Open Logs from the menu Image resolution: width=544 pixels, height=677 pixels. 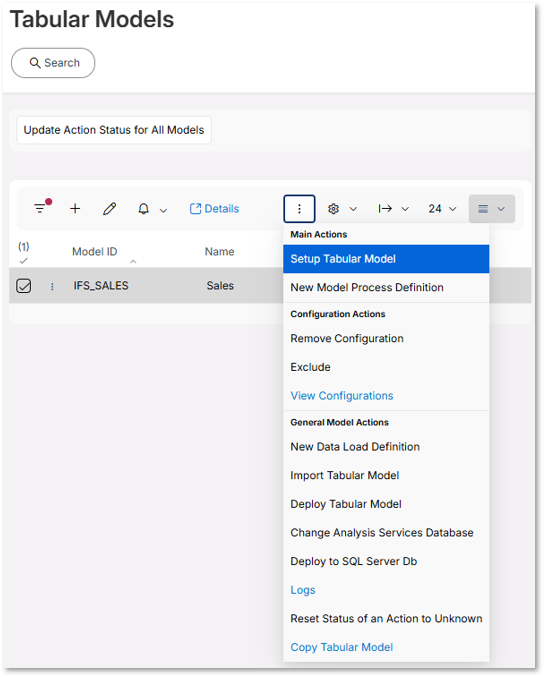[386, 590]
